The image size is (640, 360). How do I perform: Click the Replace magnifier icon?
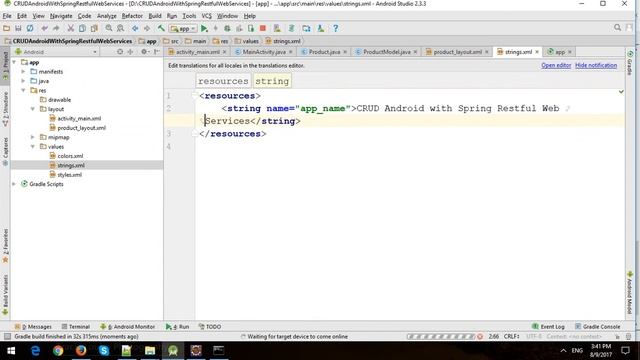click(120, 28)
